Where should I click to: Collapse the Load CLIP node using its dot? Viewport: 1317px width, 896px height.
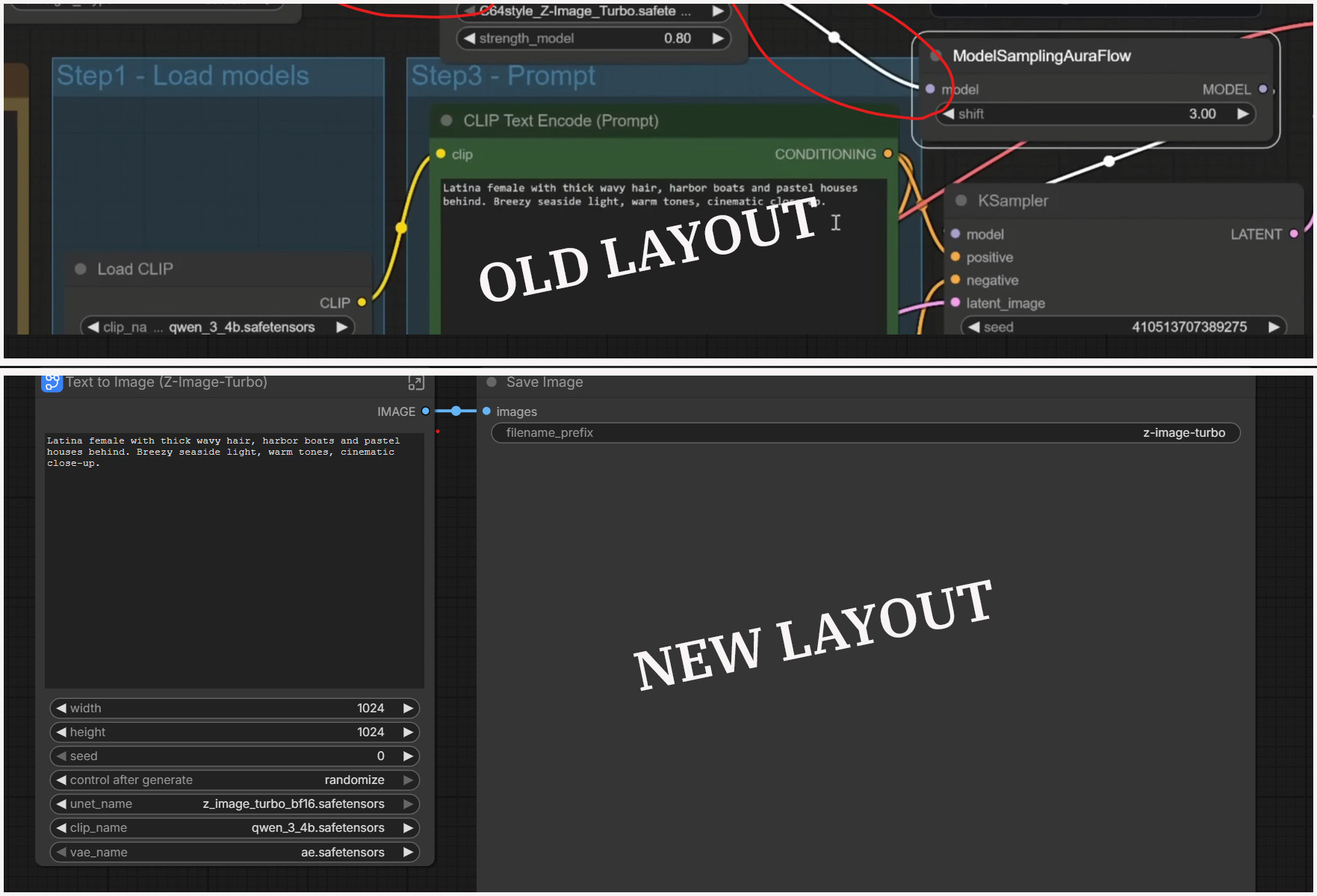point(81,269)
